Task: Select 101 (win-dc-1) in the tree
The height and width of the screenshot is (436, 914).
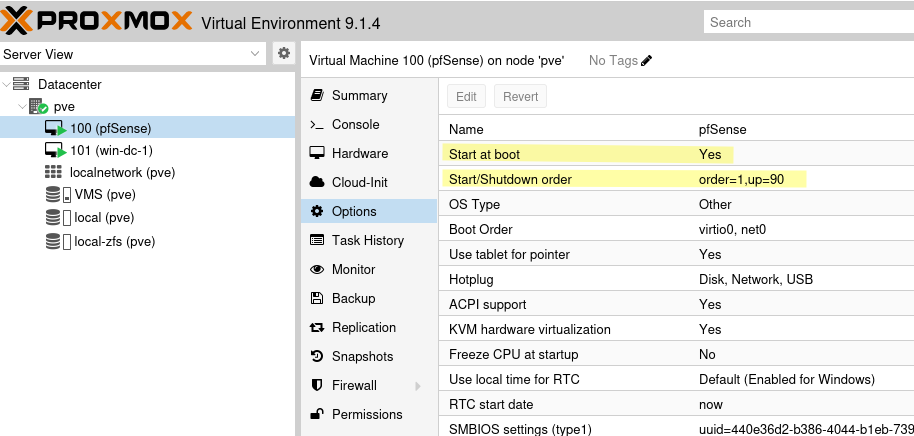Action: [x=147, y=151]
